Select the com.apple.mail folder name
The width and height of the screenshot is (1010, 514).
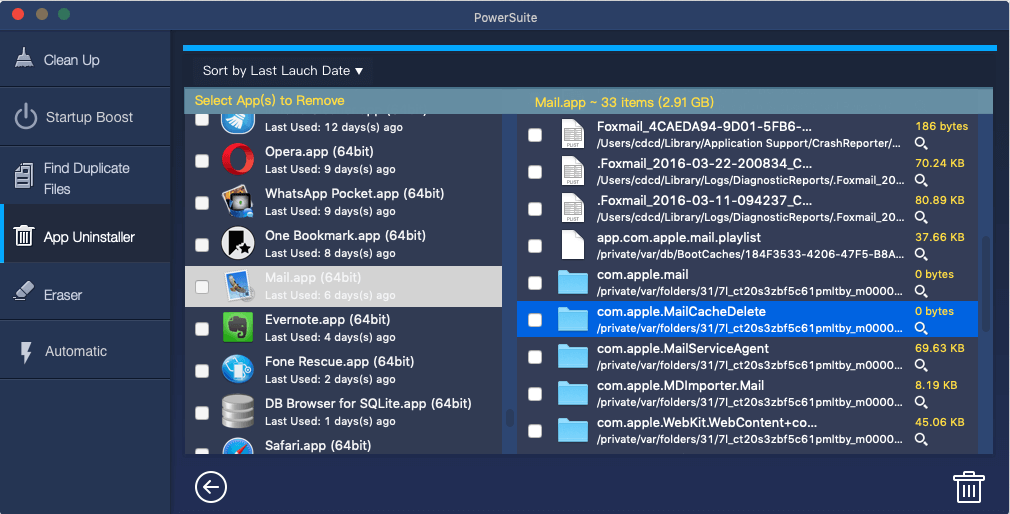pos(642,274)
